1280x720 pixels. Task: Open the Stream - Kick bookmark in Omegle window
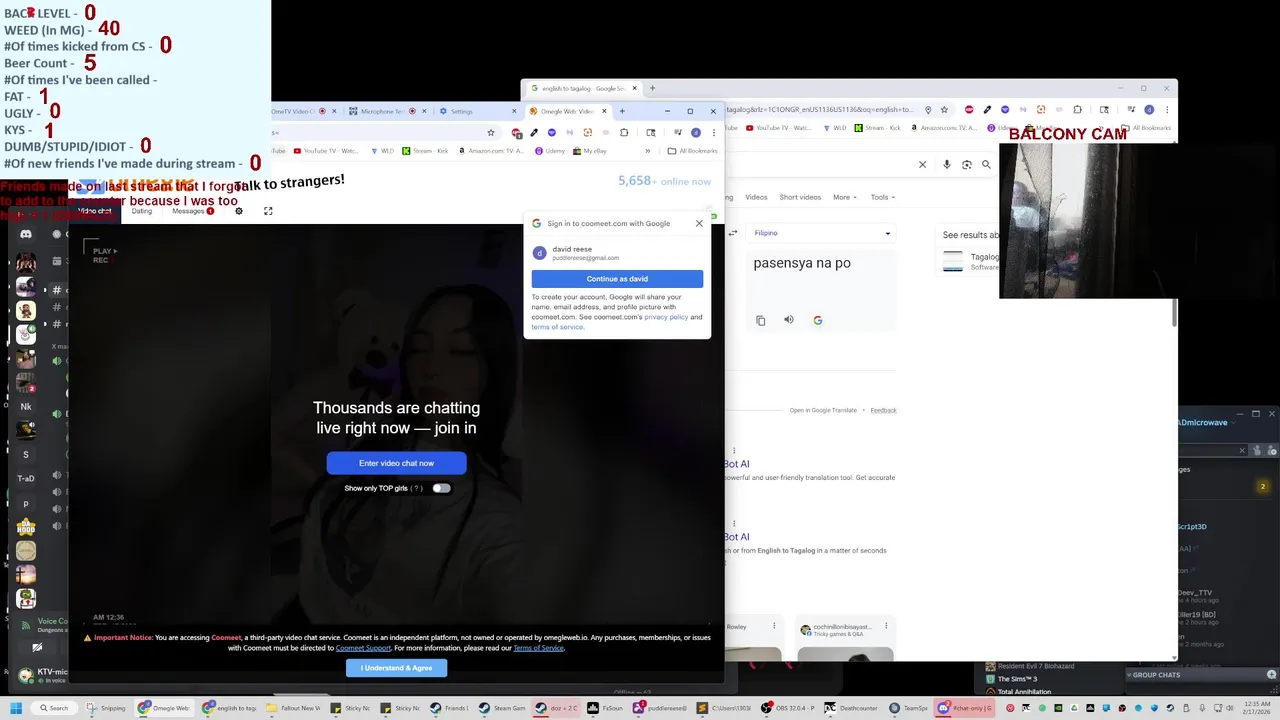(x=427, y=151)
